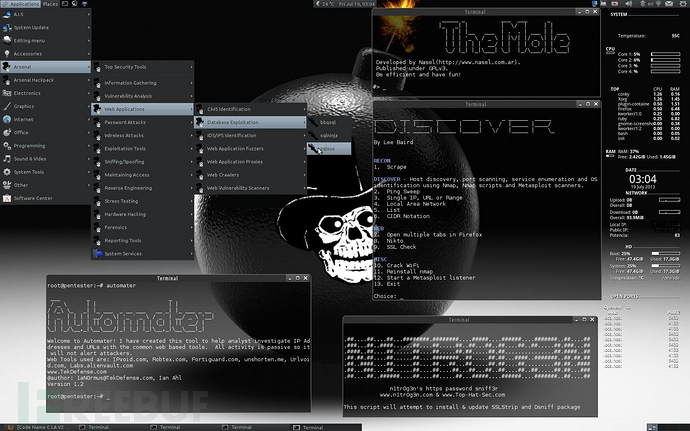The width and height of the screenshot is (690, 431).
Task: Expand Password Attacks submenu arrow
Action: [x=191, y=122]
